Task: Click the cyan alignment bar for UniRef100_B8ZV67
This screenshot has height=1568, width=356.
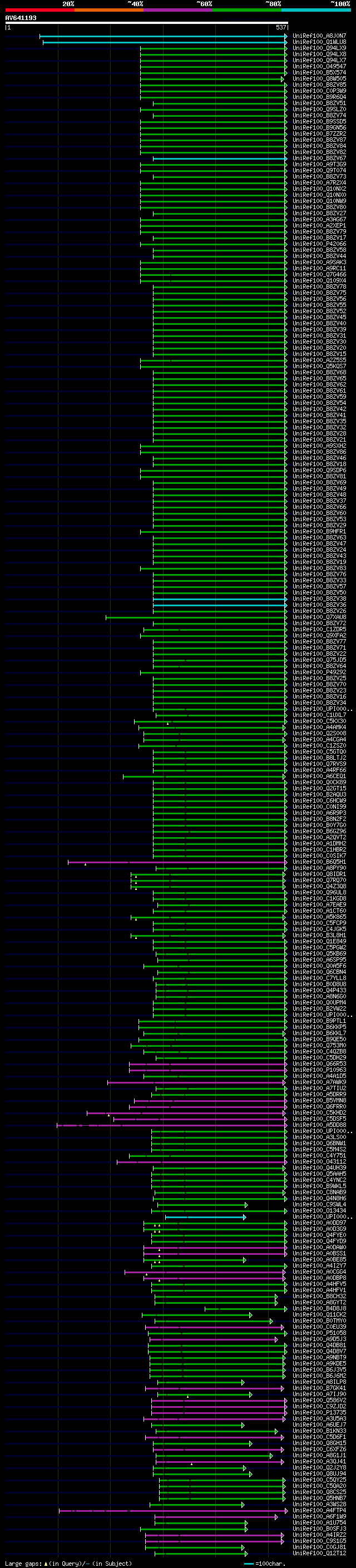Action: pyautogui.click(x=220, y=159)
